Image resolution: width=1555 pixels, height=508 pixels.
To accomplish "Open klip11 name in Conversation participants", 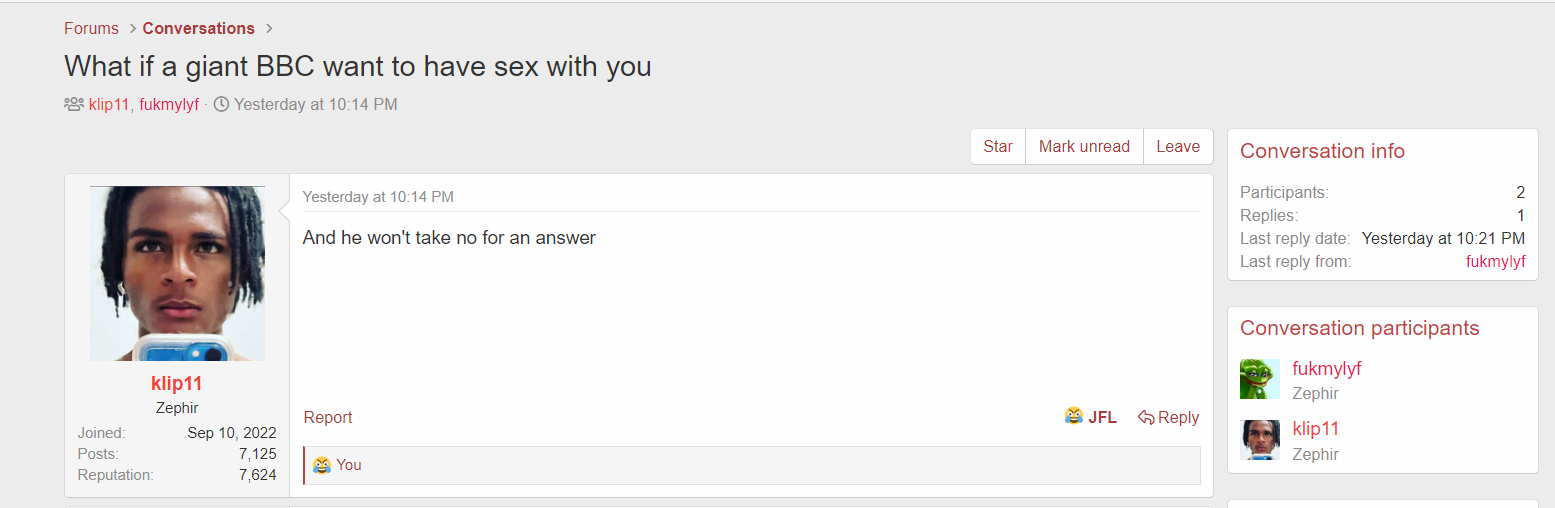I will point(1316,429).
